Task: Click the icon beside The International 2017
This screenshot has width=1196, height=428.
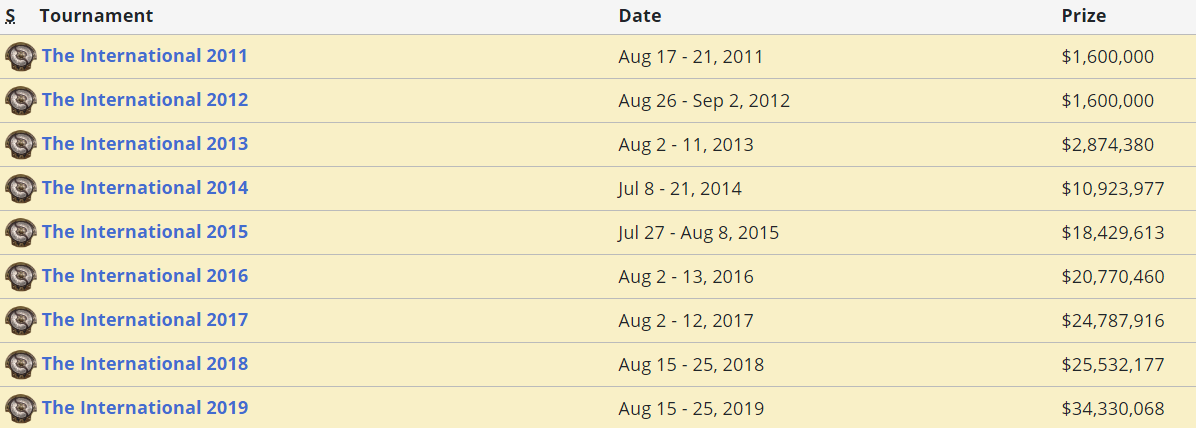Action: click(x=21, y=320)
